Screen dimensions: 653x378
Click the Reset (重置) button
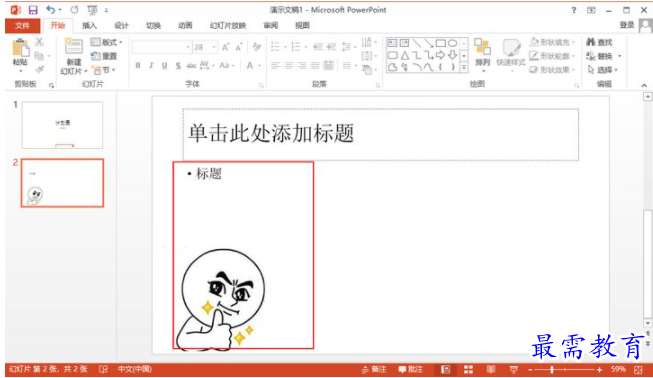(104, 56)
